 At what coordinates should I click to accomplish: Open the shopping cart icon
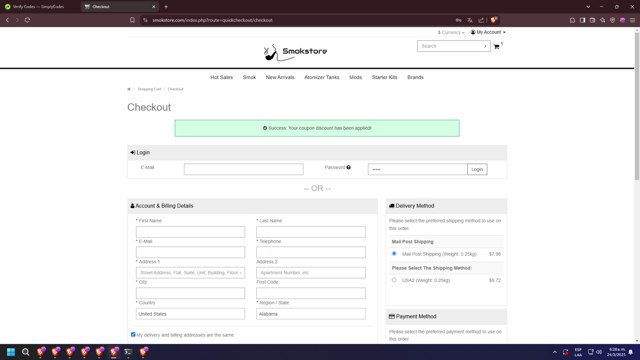[496, 47]
